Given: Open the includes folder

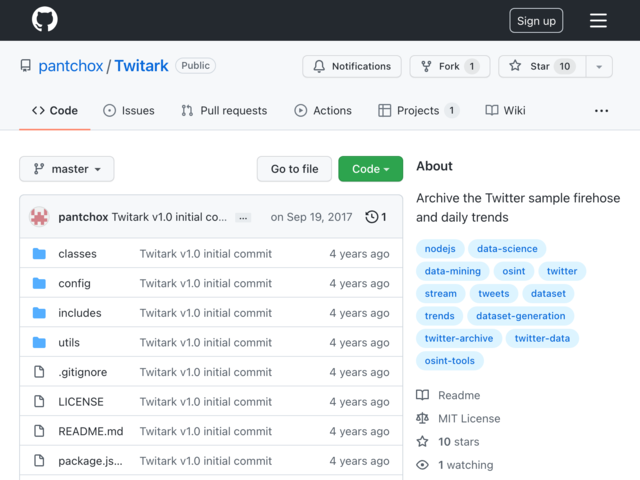Looking at the screenshot, I should pos(80,313).
